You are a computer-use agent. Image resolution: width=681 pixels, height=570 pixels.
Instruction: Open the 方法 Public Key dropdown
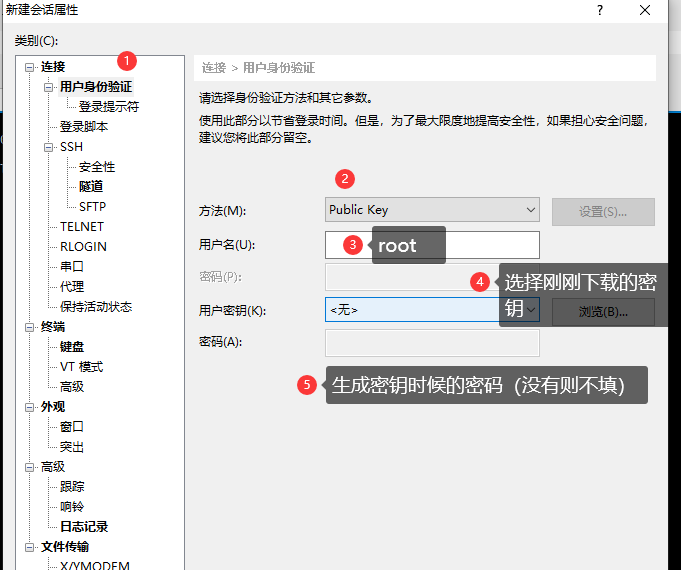coord(432,210)
